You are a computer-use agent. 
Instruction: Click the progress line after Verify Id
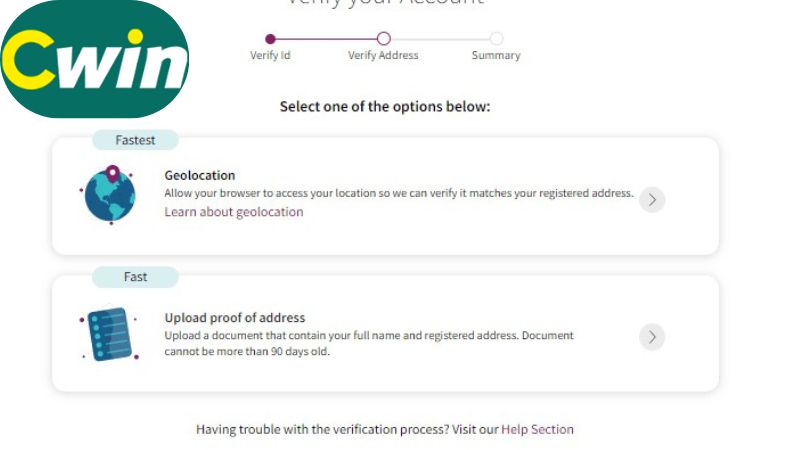pyautogui.click(x=326, y=39)
